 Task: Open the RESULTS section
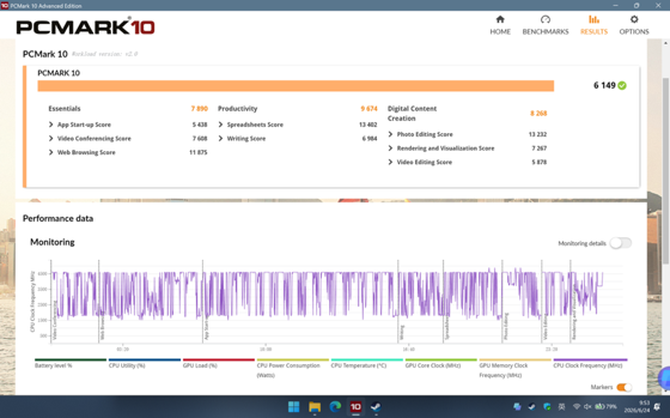tap(594, 25)
